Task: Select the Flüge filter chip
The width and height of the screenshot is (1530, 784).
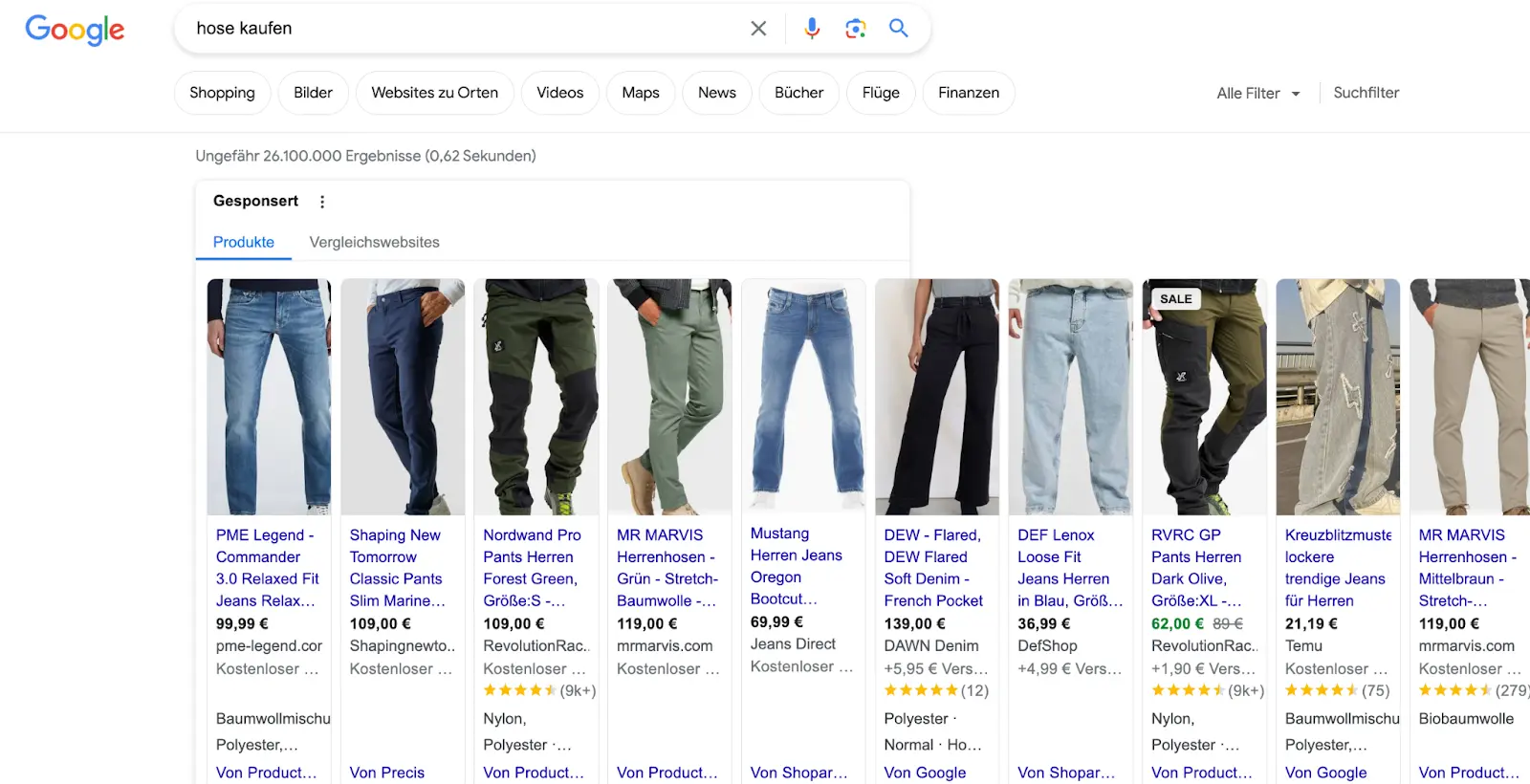Action: point(881,93)
